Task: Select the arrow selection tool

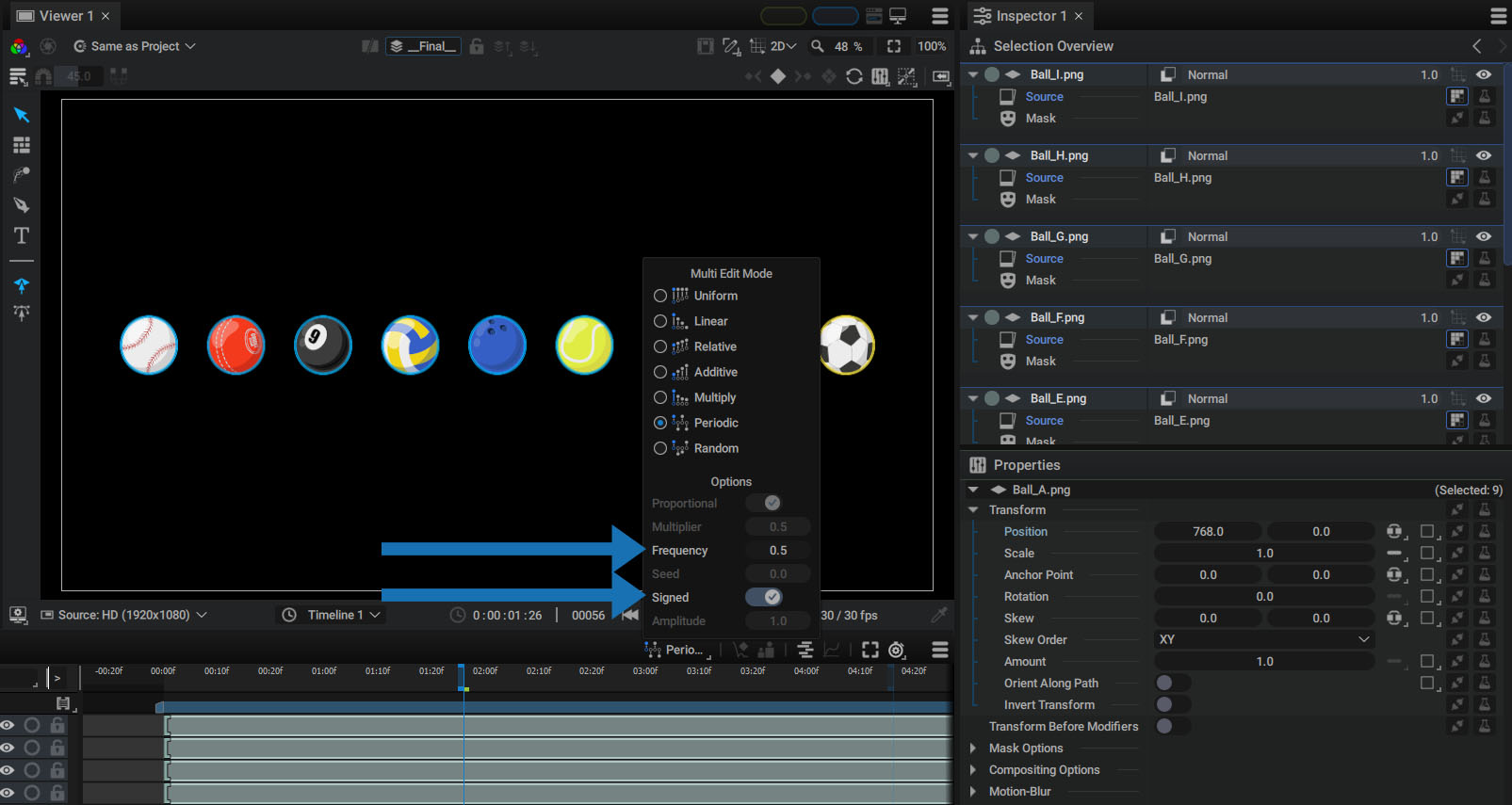Action: coord(22,115)
